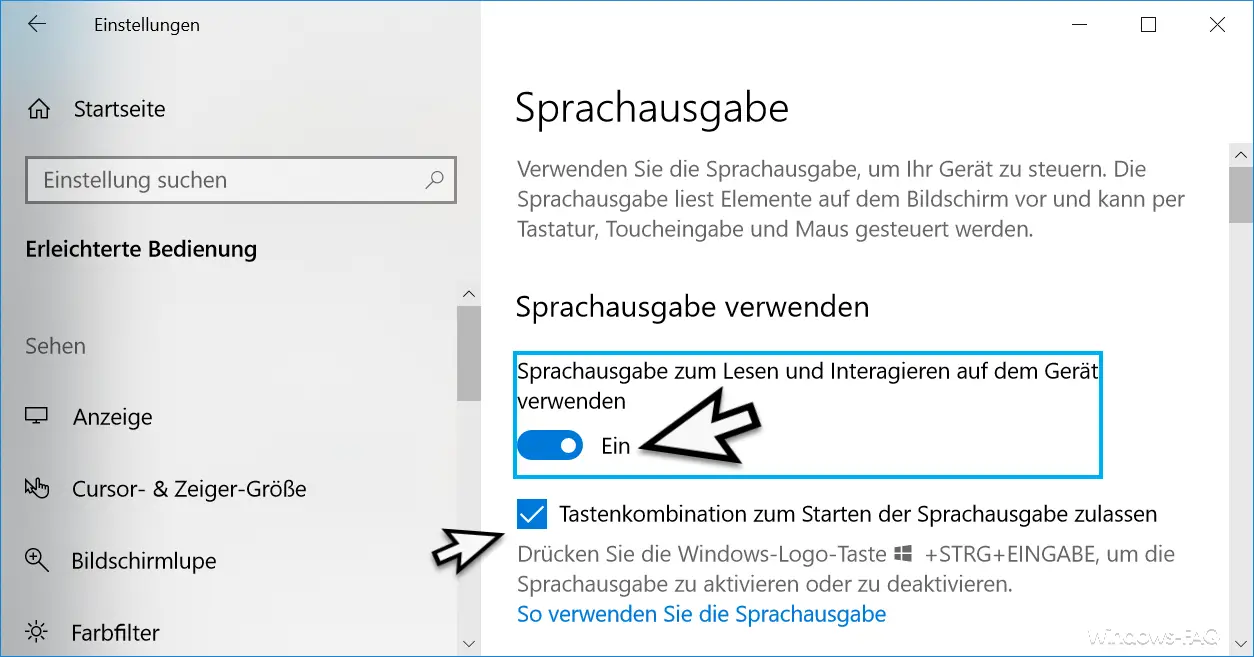
Task: Turn off the Sprachausgabe toggle switch
Action: coord(550,445)
